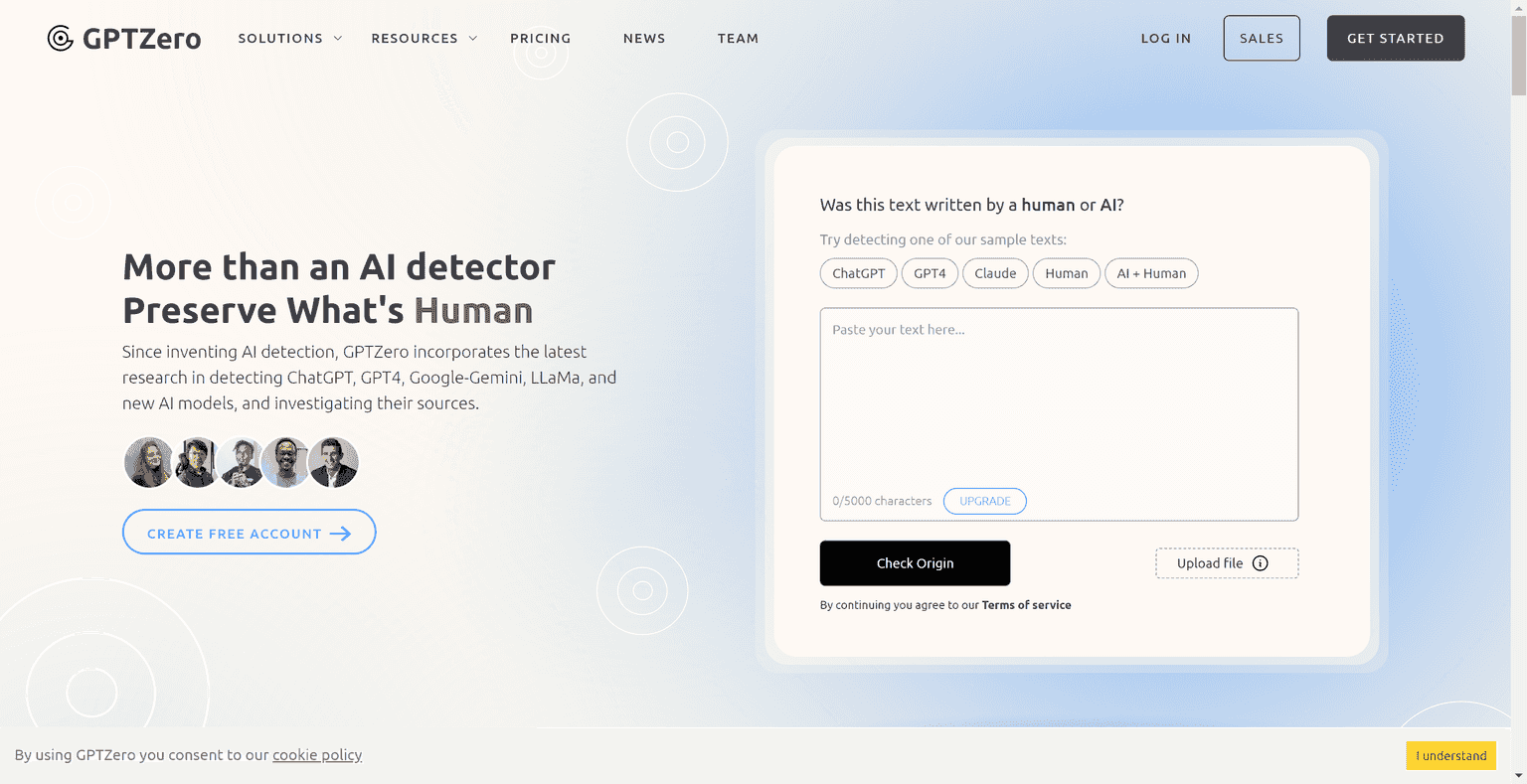This screenshot has width=1527, height=784.
Task: Click the Log In link
Action: (x=1166, y=39)
